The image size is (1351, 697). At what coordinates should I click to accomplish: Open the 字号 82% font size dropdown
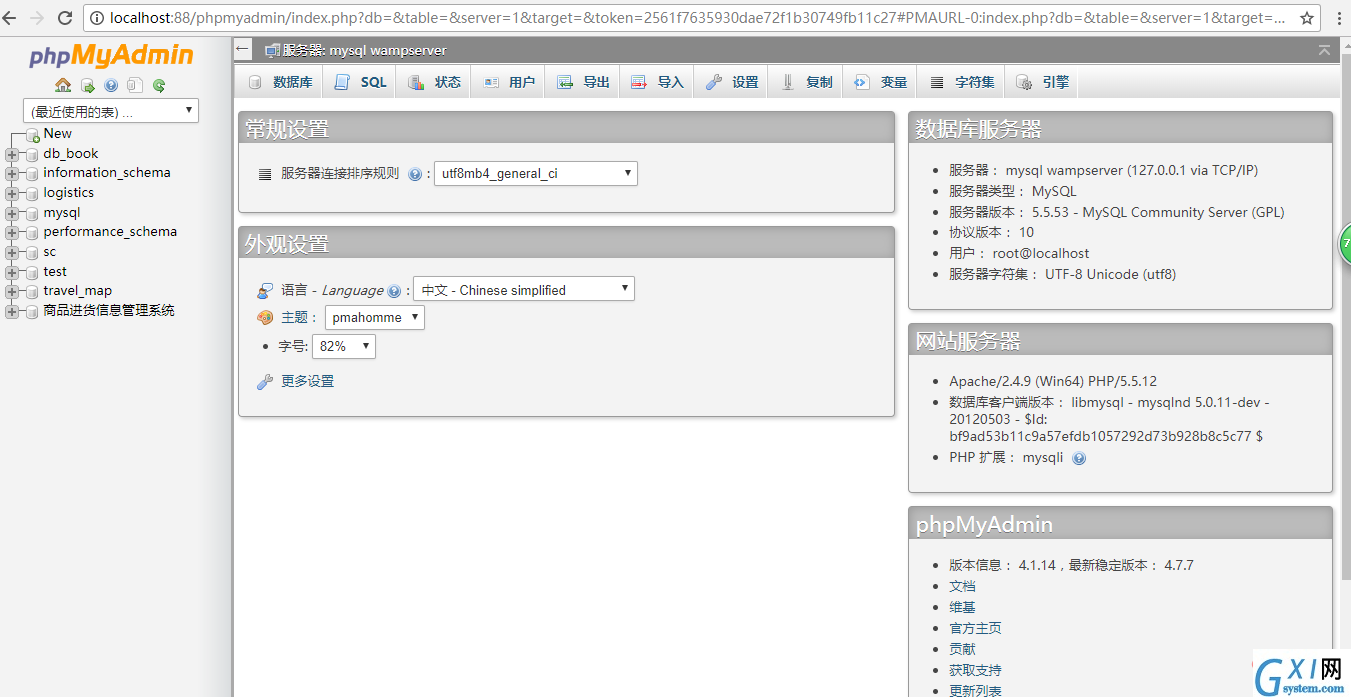[344, 347]
